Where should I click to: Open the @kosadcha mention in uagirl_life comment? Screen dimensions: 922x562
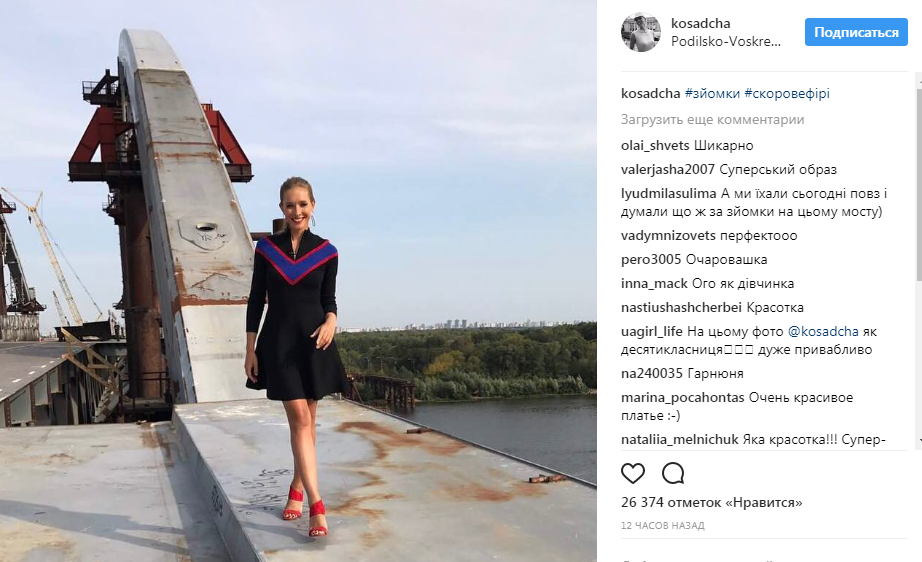[x=823, y=332]
